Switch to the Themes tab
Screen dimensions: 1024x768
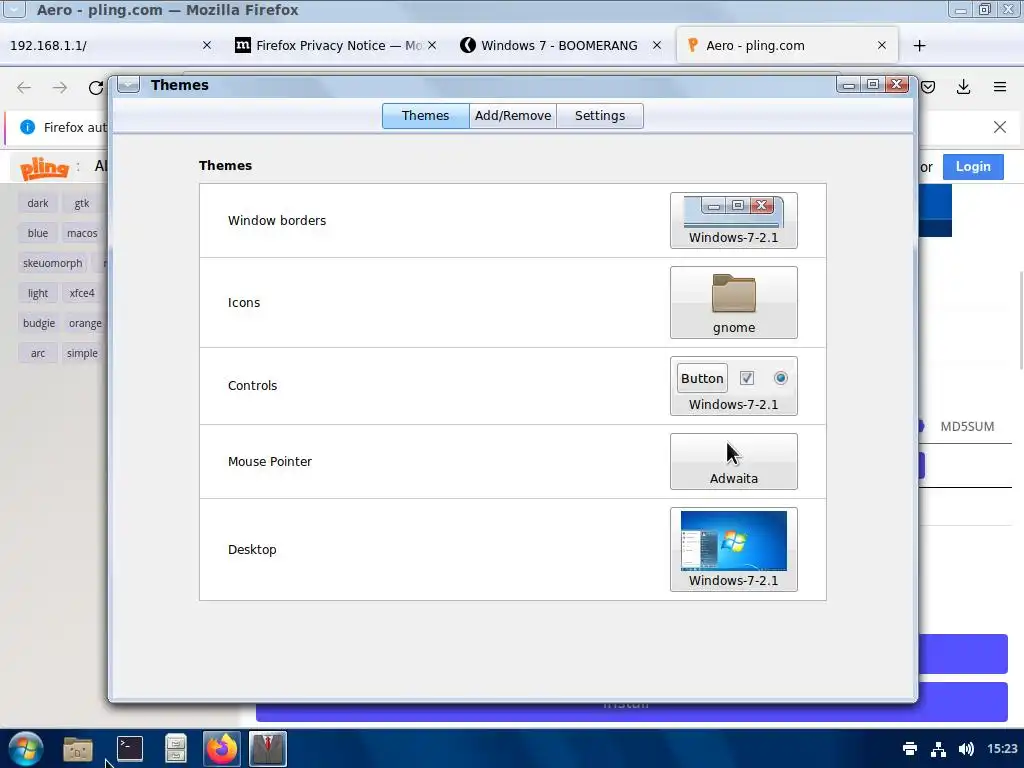pos(425,116)
